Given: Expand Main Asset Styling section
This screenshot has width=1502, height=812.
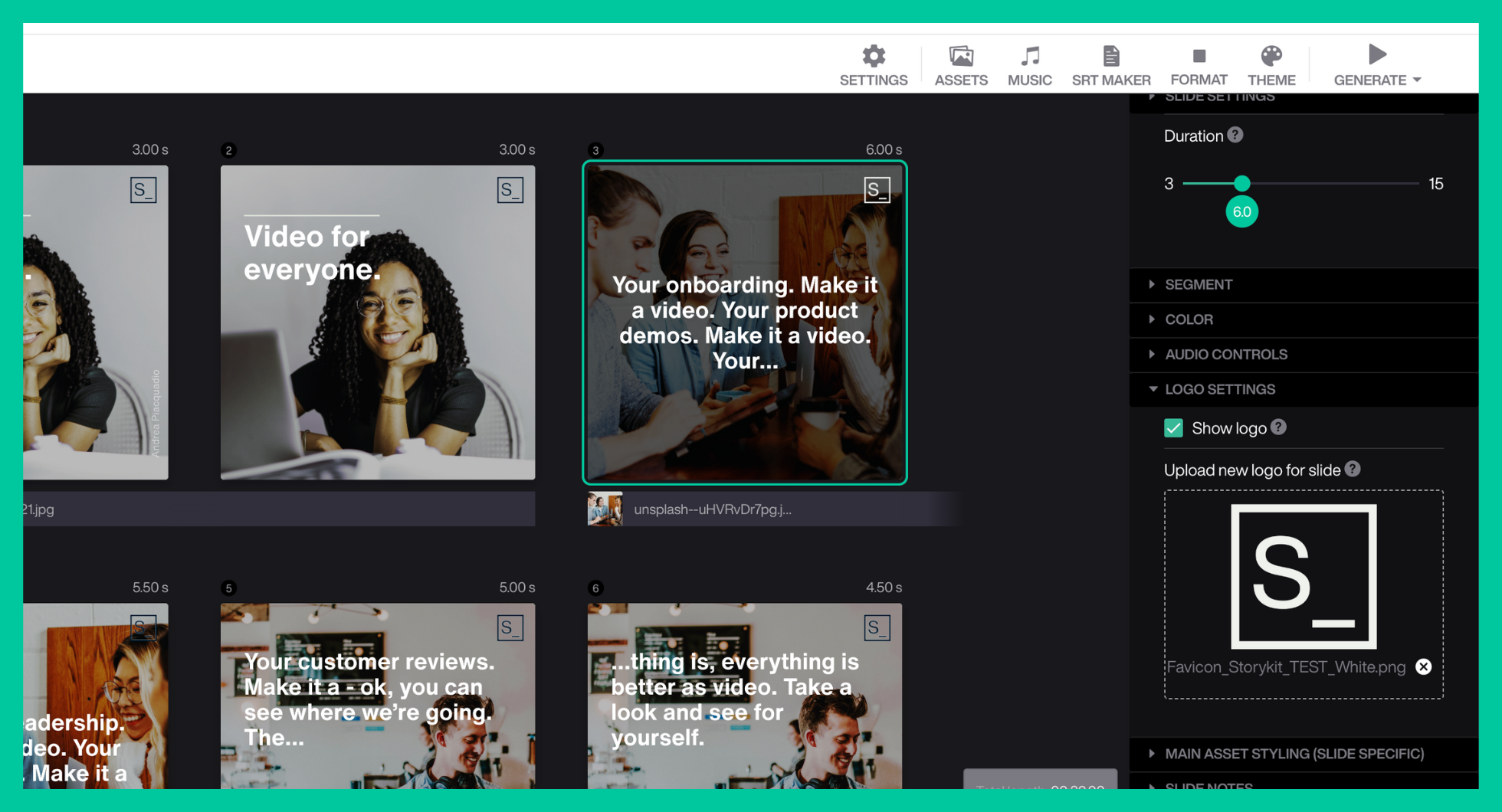Looking at the screenshot, I should coord(1294,754).
